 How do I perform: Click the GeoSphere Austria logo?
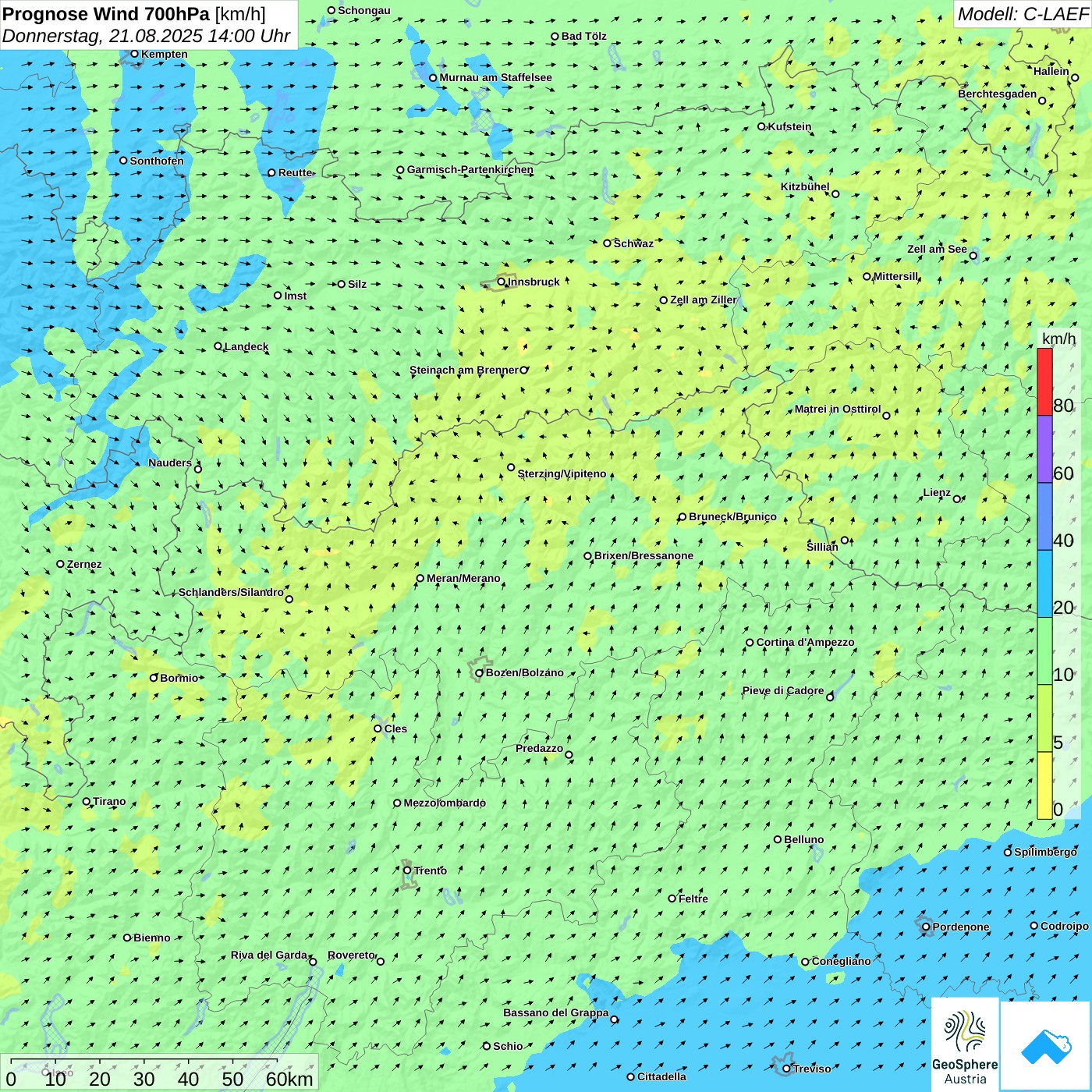(x=965, y=1044)
